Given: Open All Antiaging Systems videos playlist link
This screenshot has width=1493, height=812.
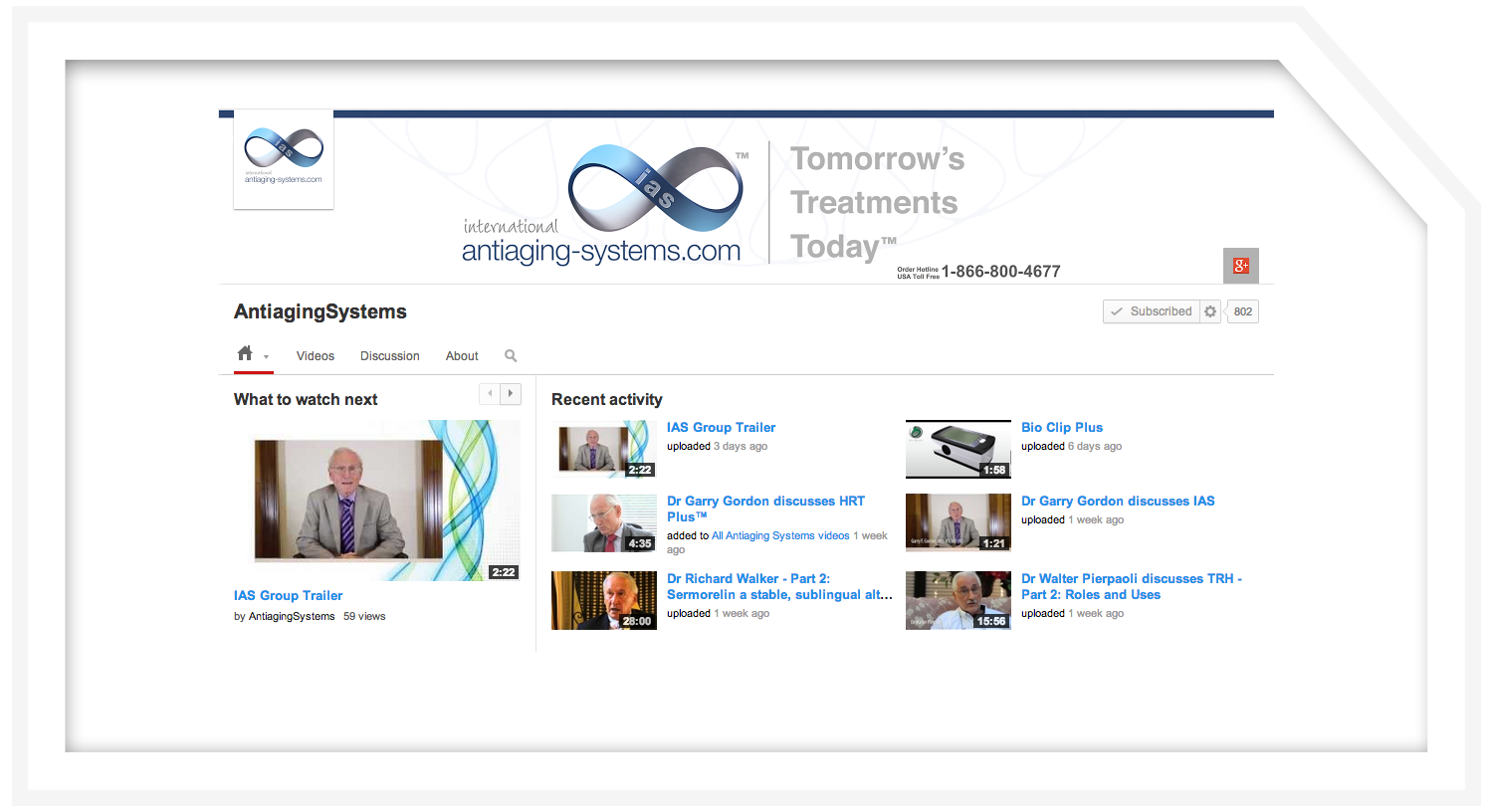Looking at the screenshot, I should [780, 535].
